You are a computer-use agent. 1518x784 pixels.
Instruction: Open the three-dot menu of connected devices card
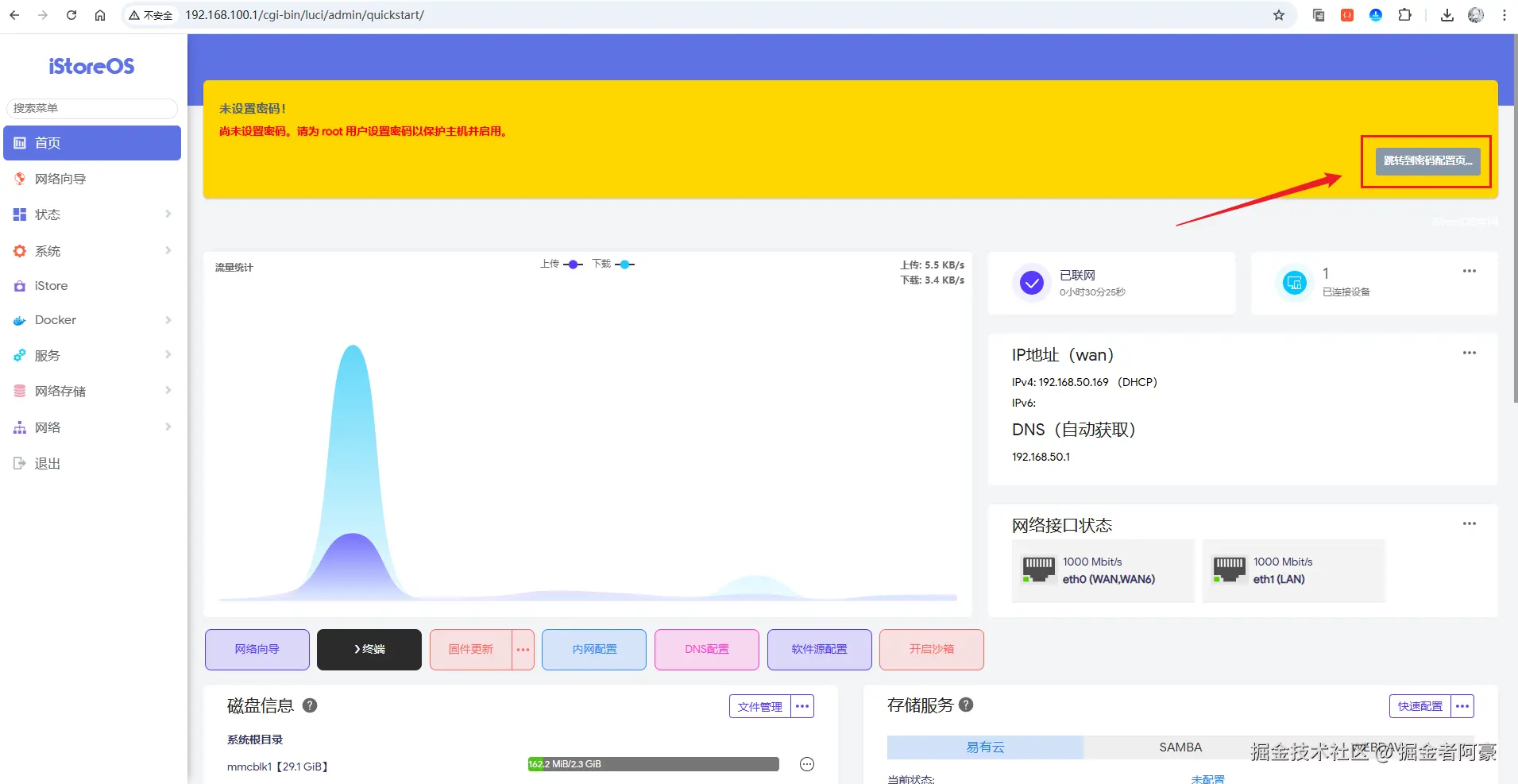point(1470,271)
